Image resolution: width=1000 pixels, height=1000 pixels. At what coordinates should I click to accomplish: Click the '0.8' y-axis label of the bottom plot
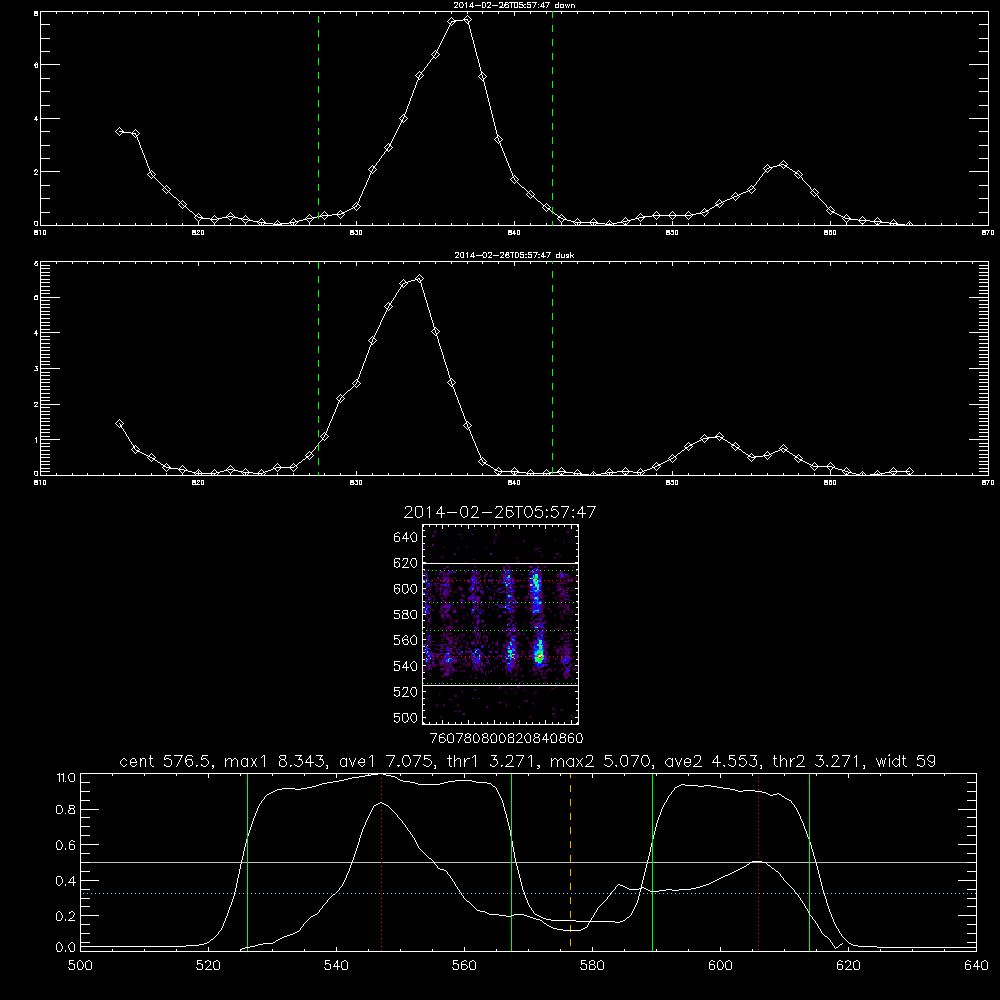66,809
